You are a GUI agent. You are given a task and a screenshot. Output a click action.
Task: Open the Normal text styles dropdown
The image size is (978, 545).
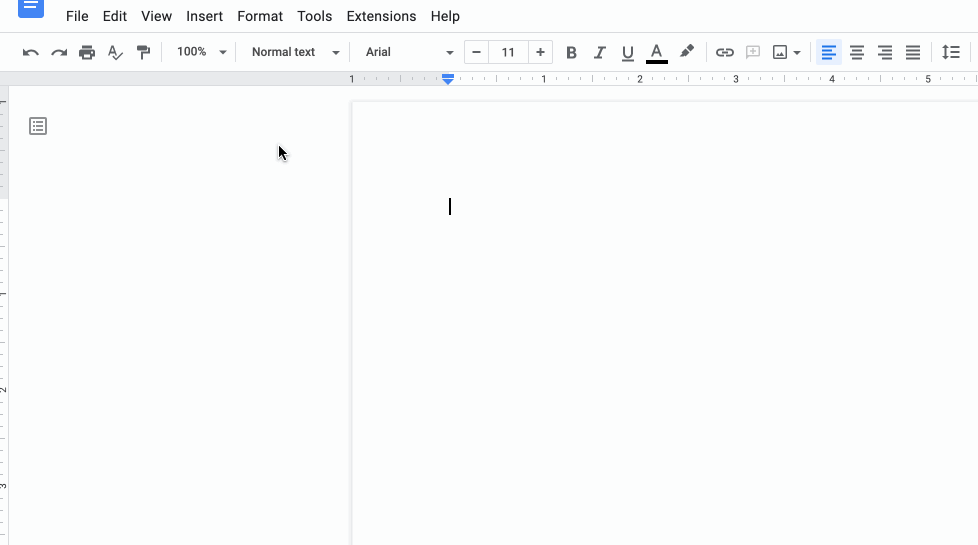295,52
